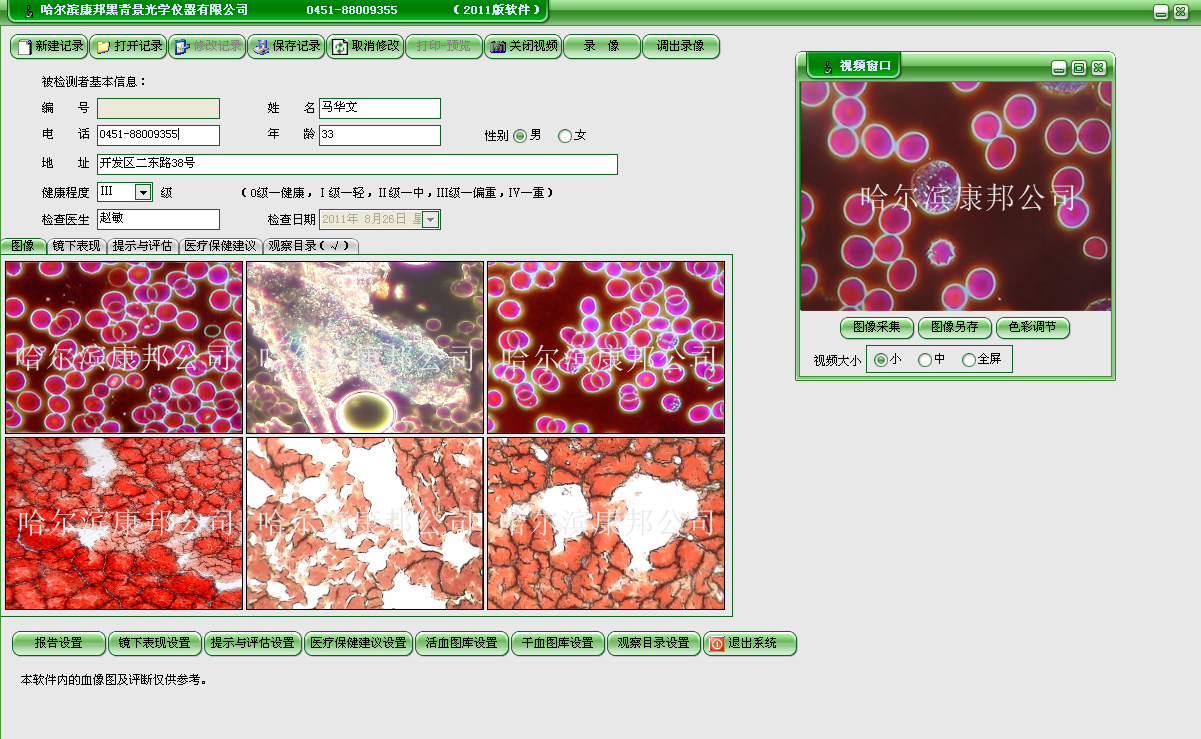Image resolution: width=1201 pixels, height=739 pixels.
Task: Open 报告设置 report settings
Action: coord(59,644)
